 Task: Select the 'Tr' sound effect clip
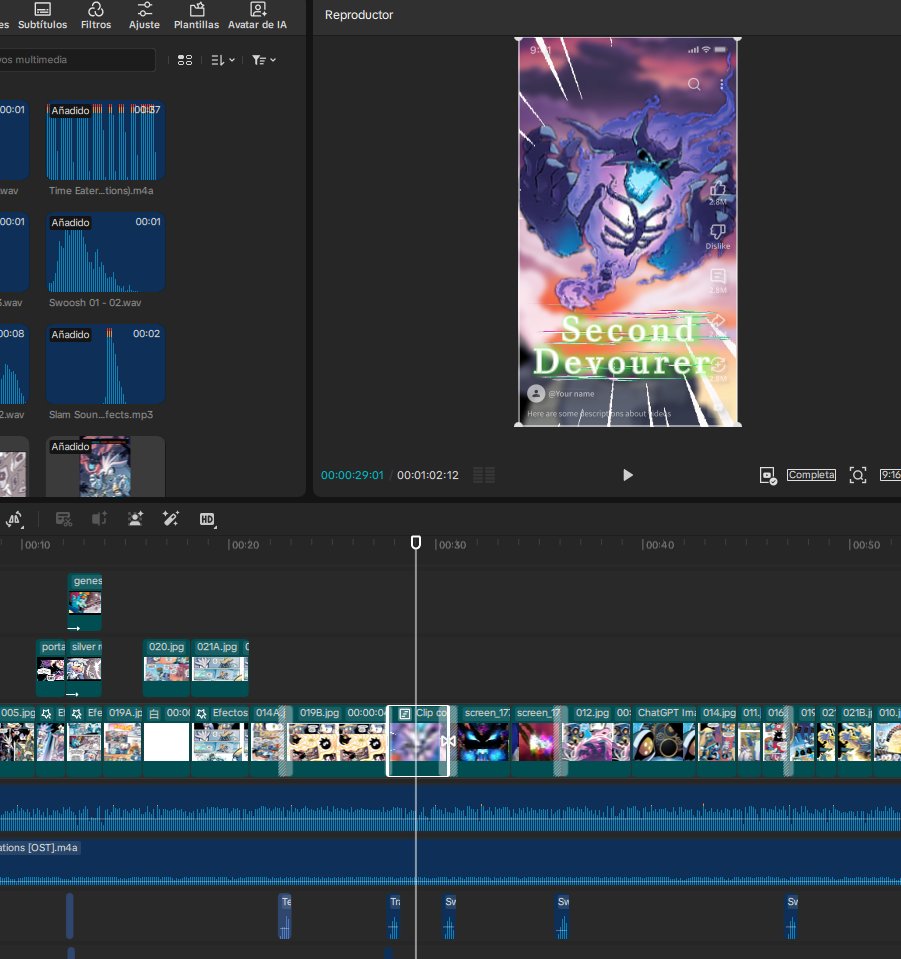[x=395, y=916]
